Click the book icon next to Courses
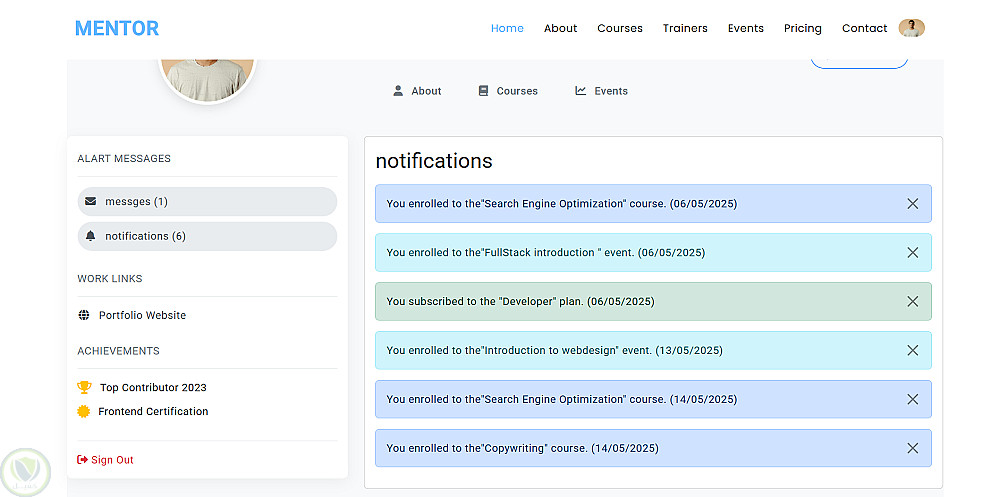1000x497 pixels. point(484,91)
